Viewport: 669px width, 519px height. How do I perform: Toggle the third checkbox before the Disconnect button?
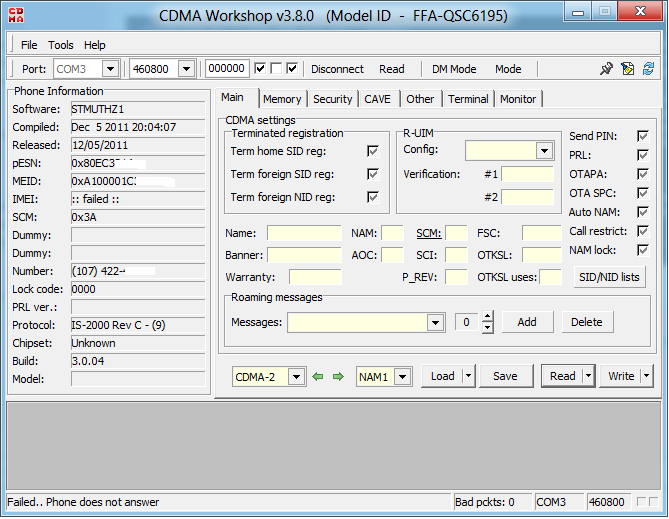(x=292, y=68)
